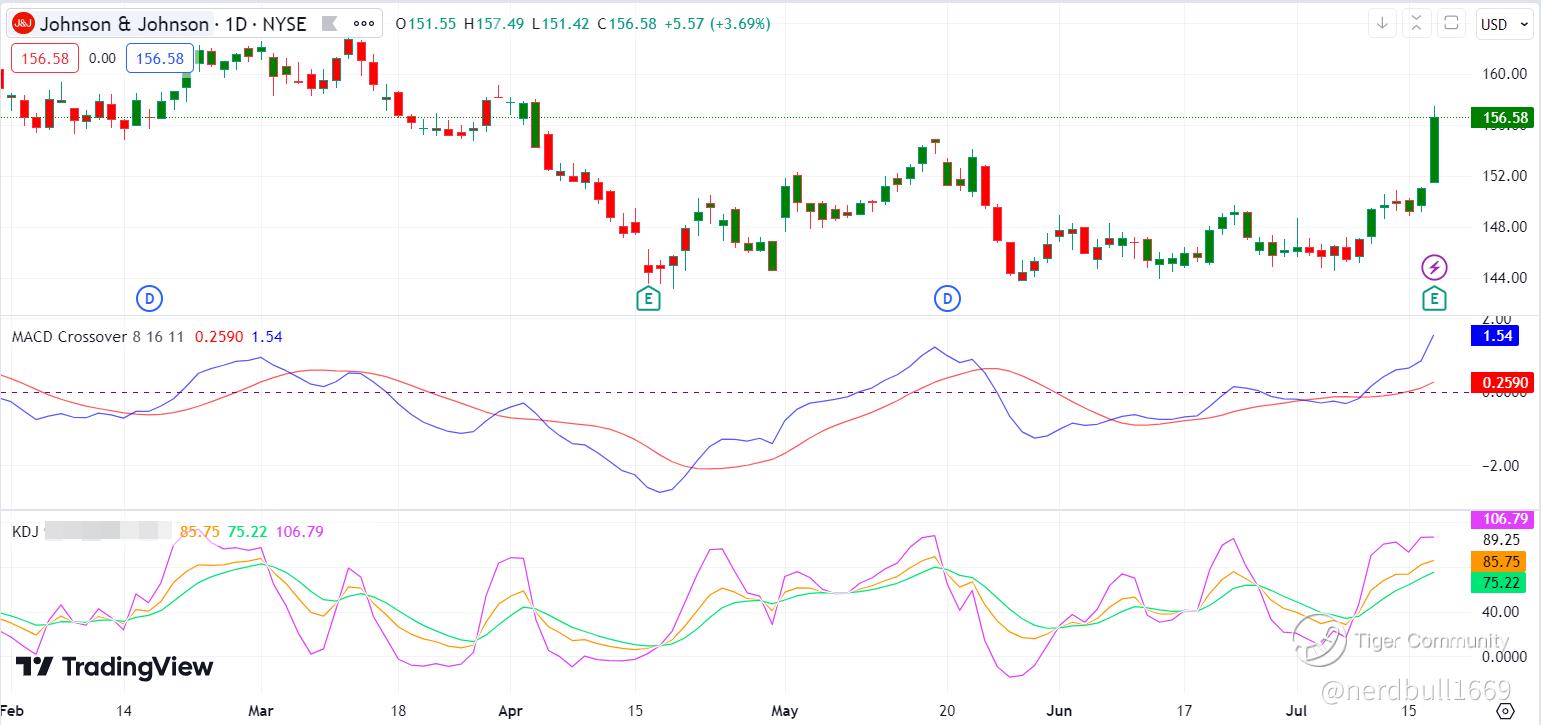The image size is (1541, 725).
Task: Click the purple lightning bolt event icon
Action: pos(1434,267)
